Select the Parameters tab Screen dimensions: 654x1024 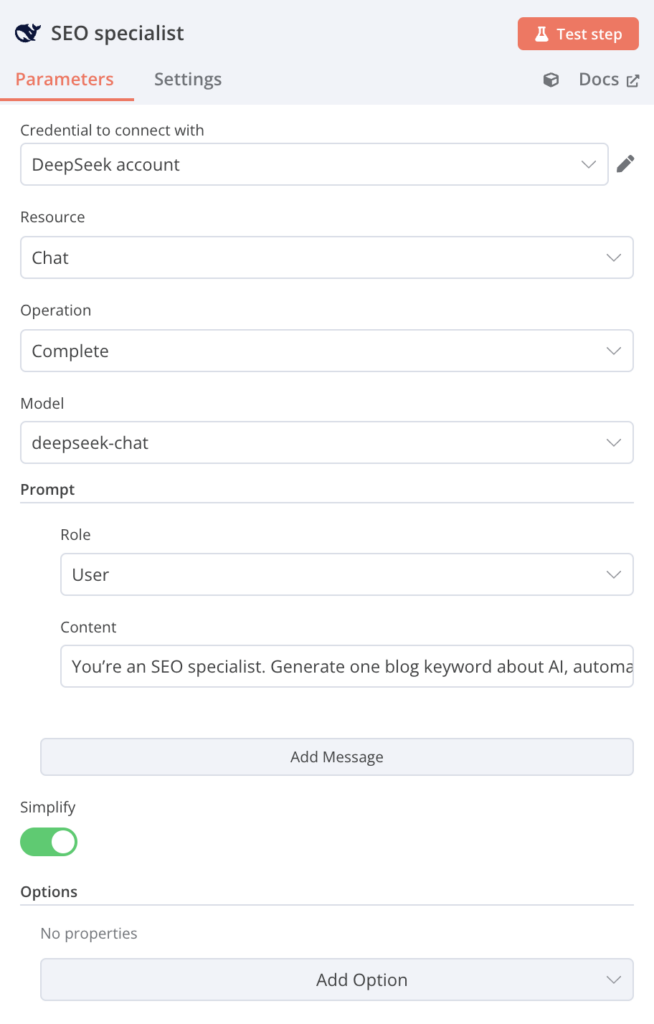pos(66,79)
